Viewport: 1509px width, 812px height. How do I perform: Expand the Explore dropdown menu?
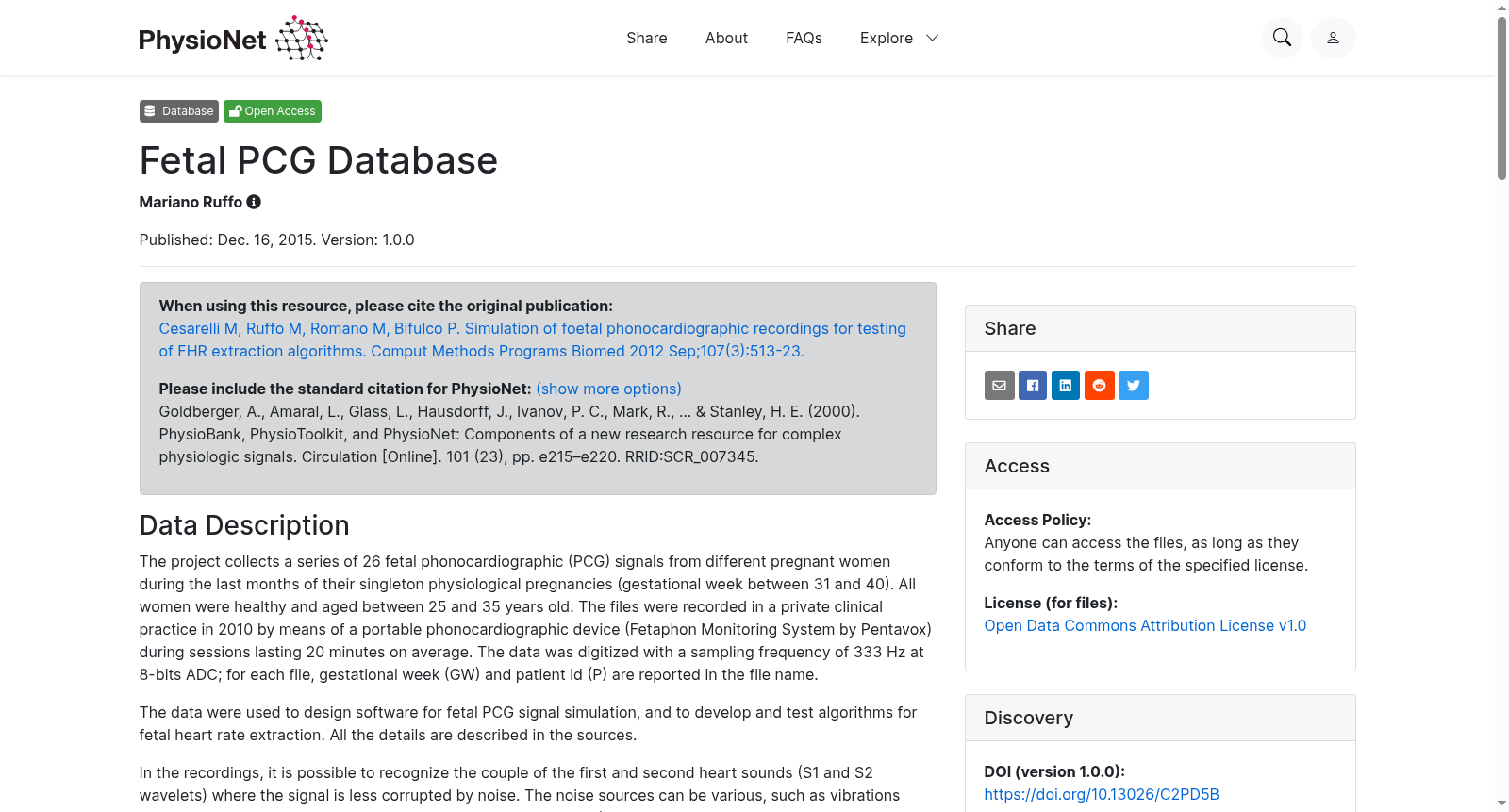(899, 38)
